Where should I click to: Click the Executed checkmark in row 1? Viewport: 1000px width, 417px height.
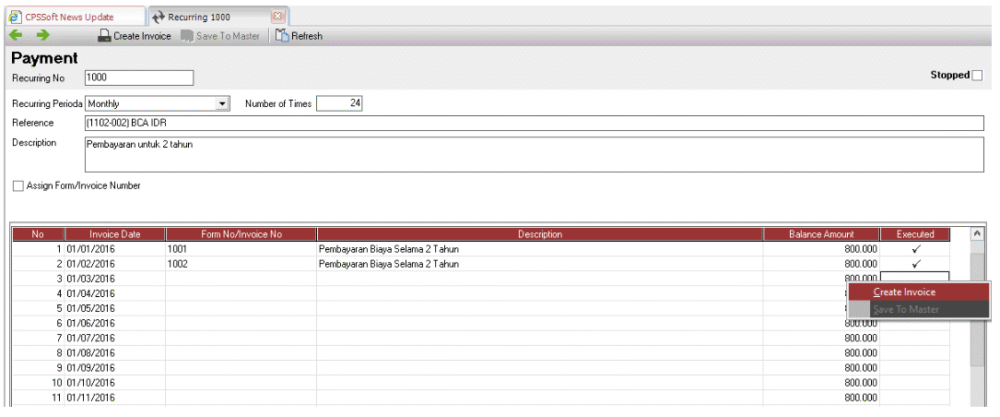tap(915, 248)
